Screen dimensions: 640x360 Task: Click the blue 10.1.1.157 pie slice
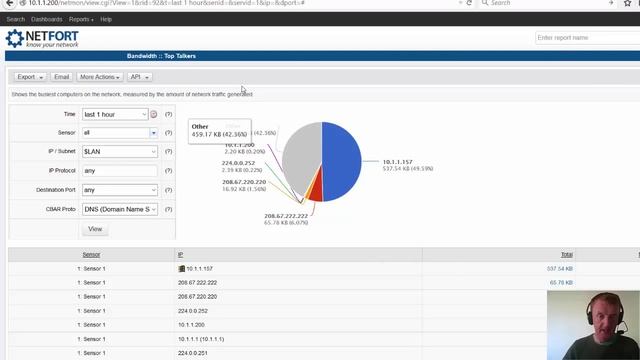tap(343, 161)
